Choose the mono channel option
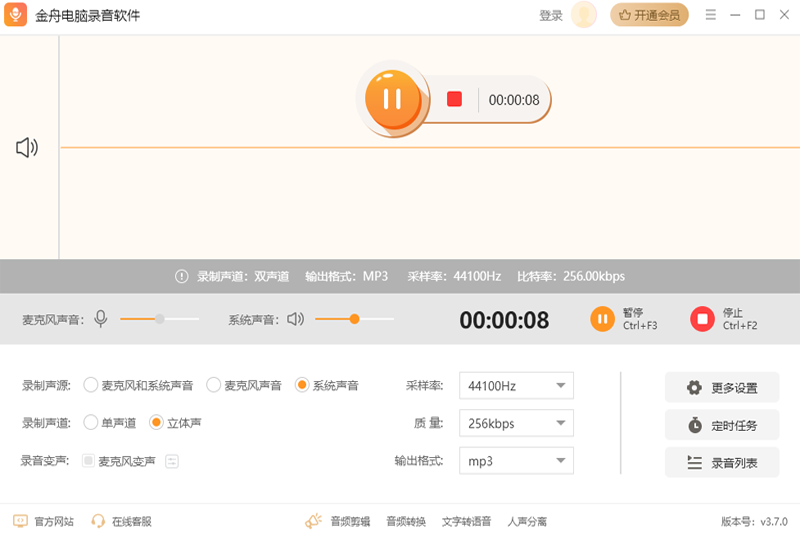 [x=91, y=423]
